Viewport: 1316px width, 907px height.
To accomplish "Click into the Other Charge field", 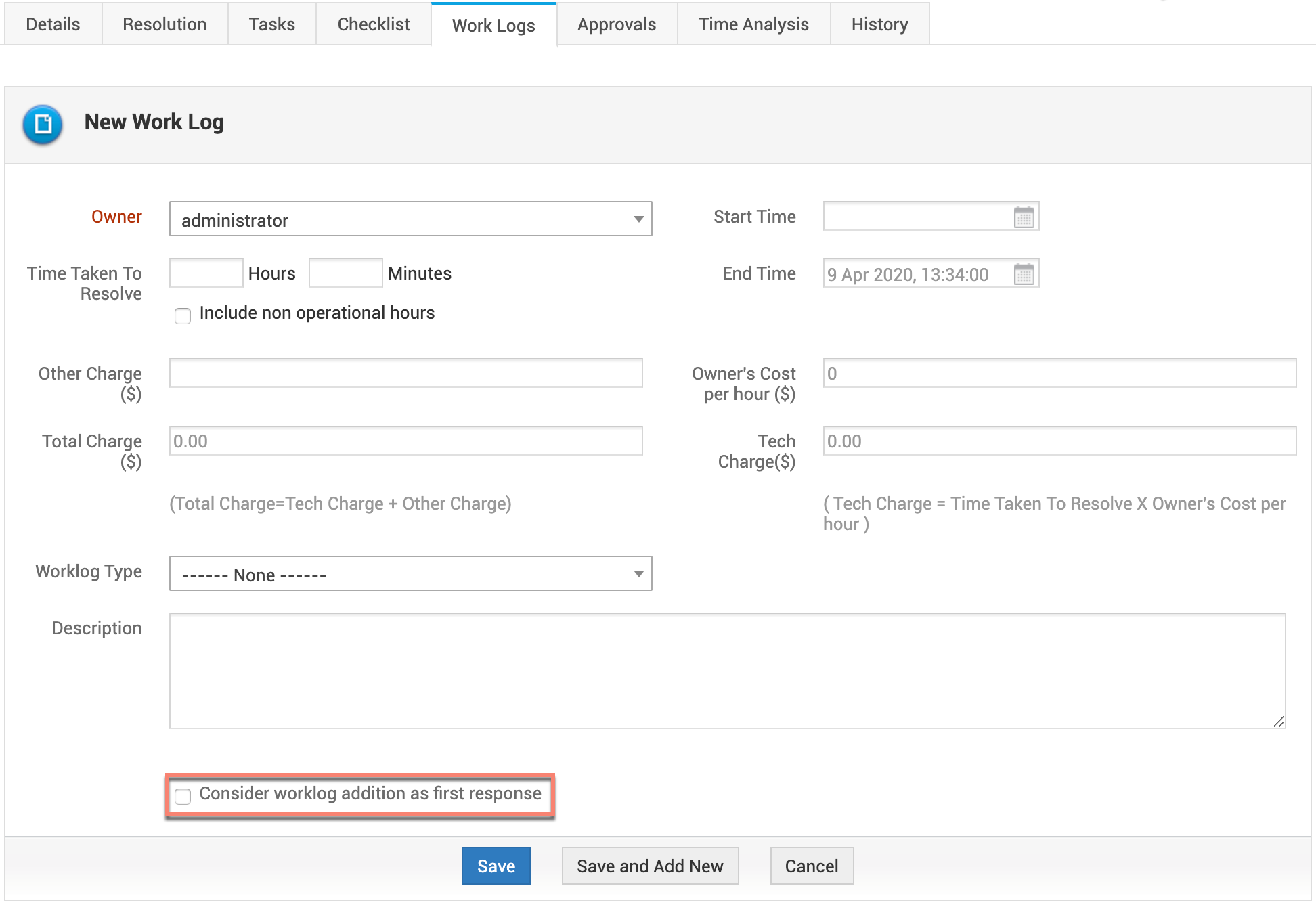I will click(x=405, y=373).
